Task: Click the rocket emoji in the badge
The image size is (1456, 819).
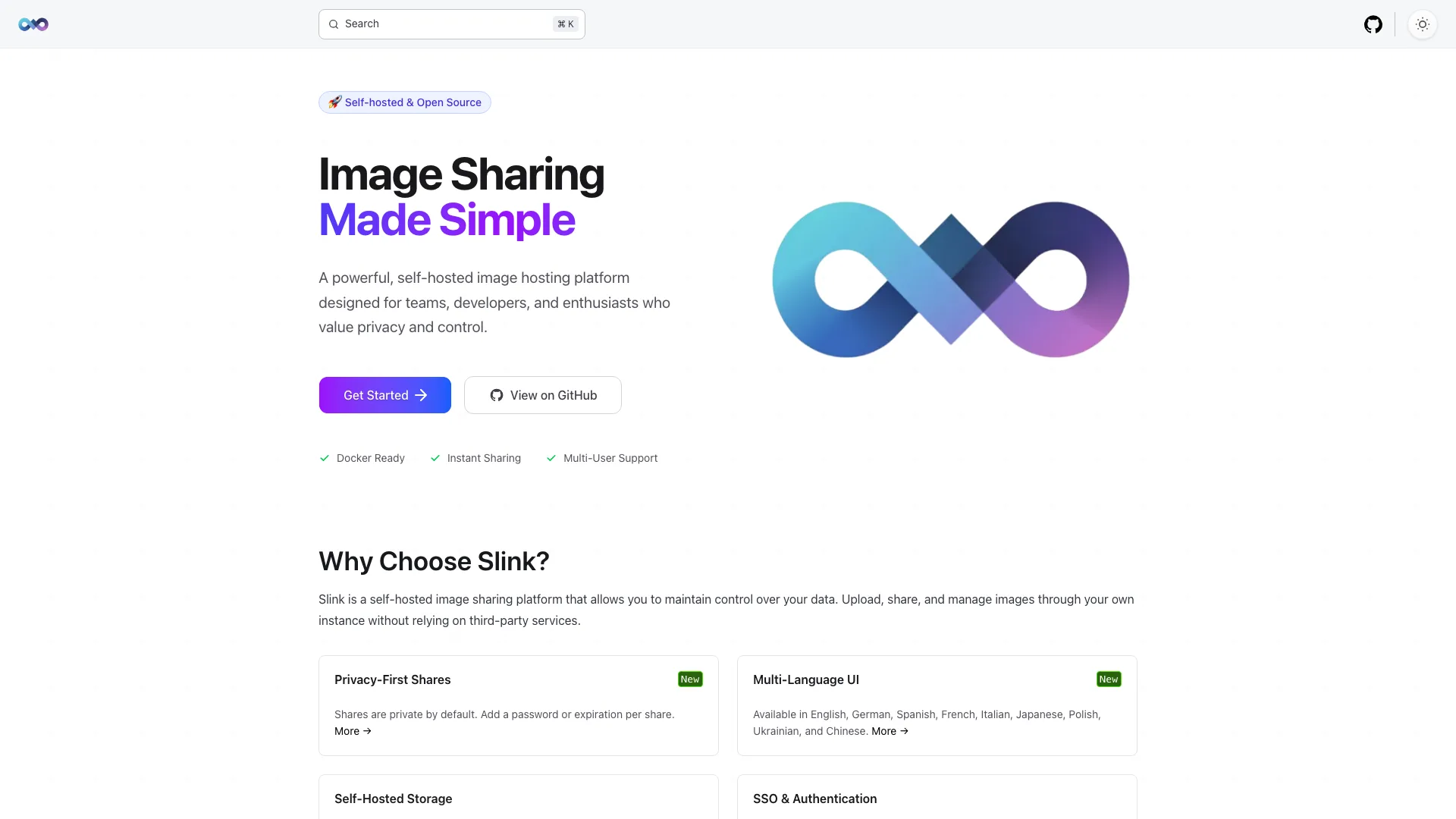Action: pyautogui.click(x=334, y=102)
